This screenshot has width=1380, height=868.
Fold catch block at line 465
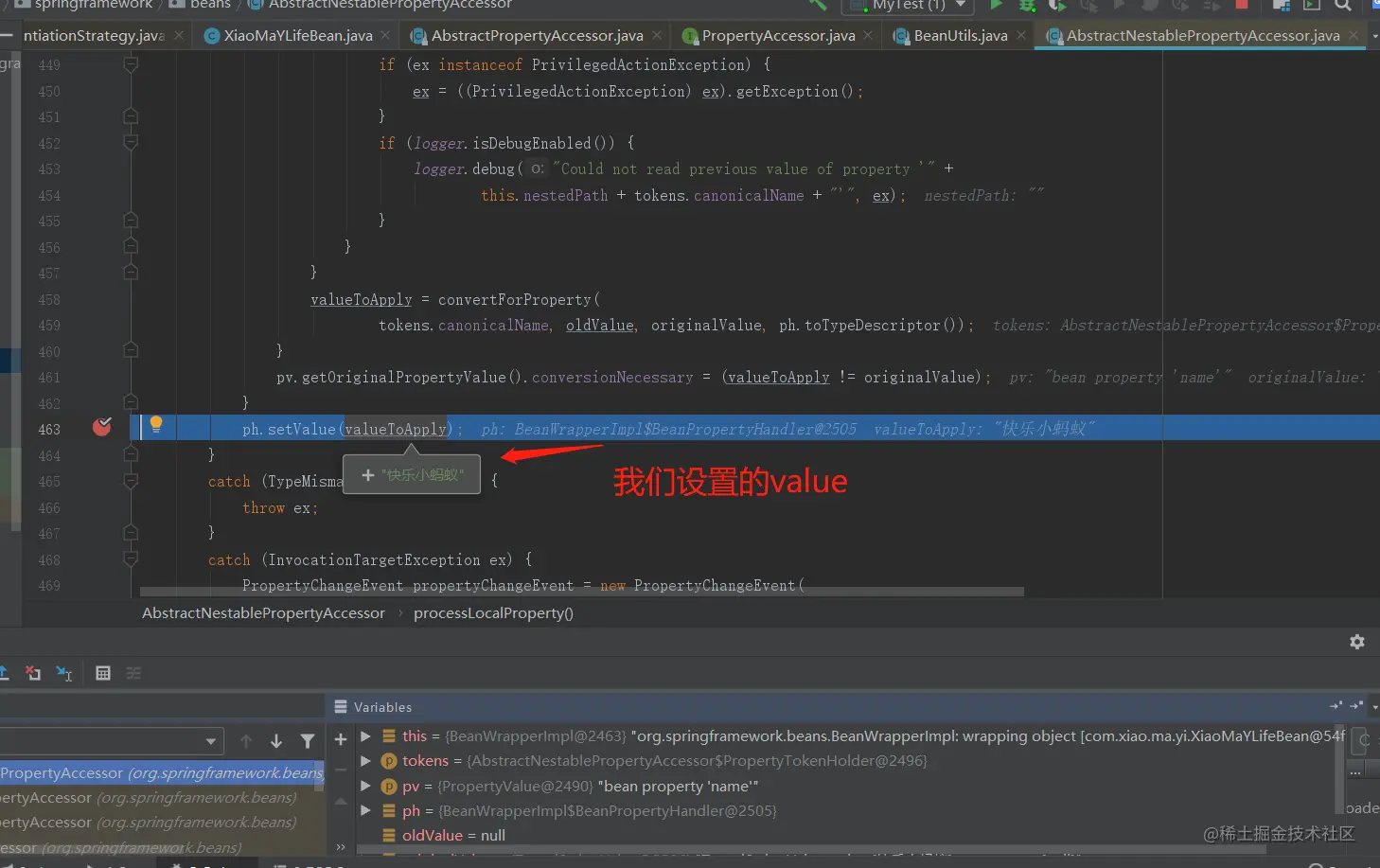(131, 481)
